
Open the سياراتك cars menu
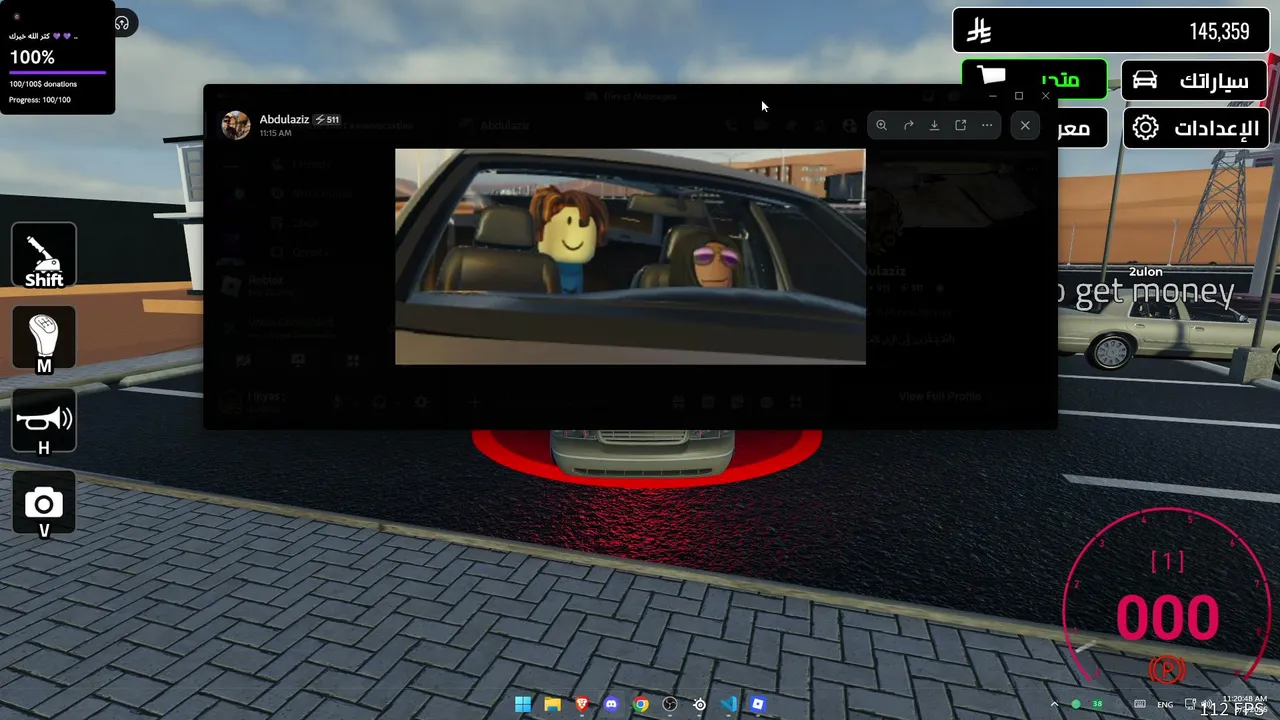[x=1194, y=80]
